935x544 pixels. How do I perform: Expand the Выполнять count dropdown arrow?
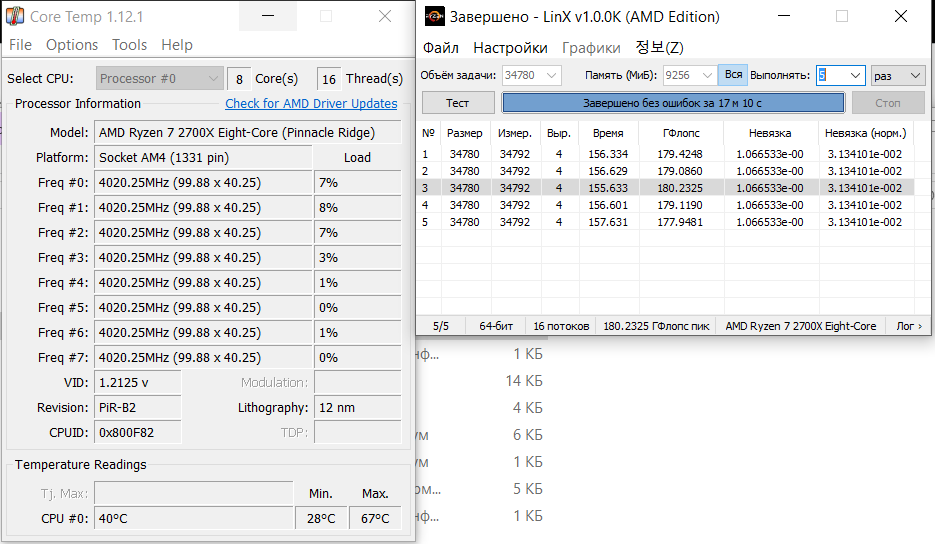click(x=855, y=75)
